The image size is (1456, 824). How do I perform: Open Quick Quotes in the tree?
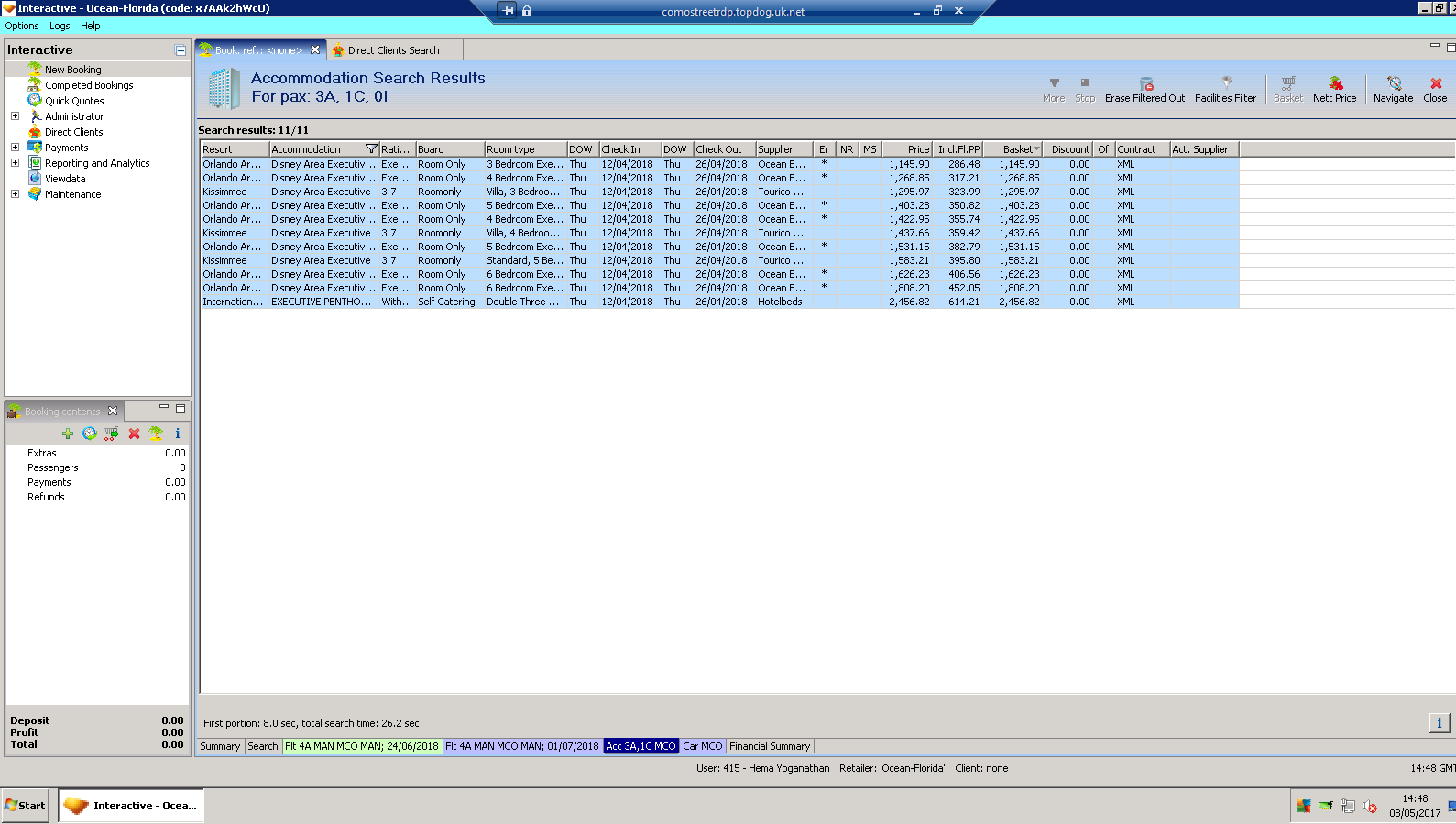(74, 101)
